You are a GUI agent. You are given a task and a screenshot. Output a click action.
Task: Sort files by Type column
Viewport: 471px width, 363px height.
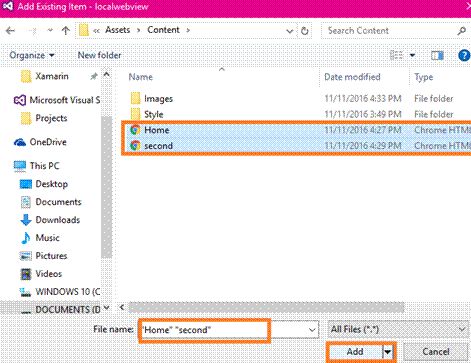[424, 77]
